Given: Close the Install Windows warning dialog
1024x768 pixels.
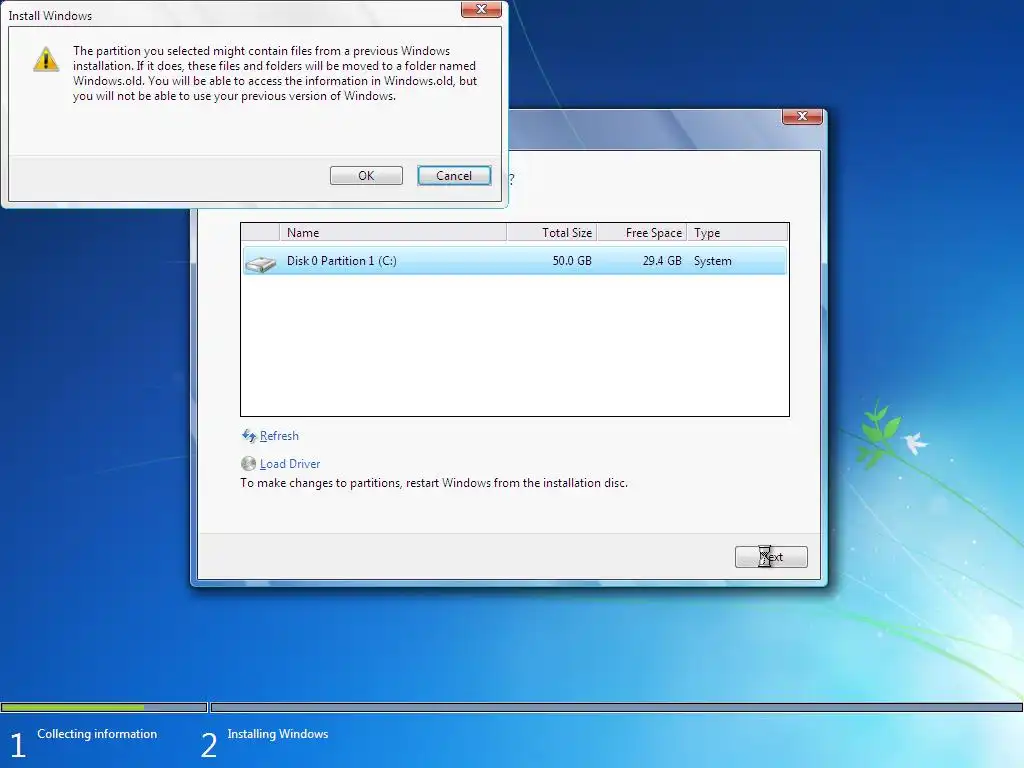Looking at the screenshot, I should tap(481, 9).
